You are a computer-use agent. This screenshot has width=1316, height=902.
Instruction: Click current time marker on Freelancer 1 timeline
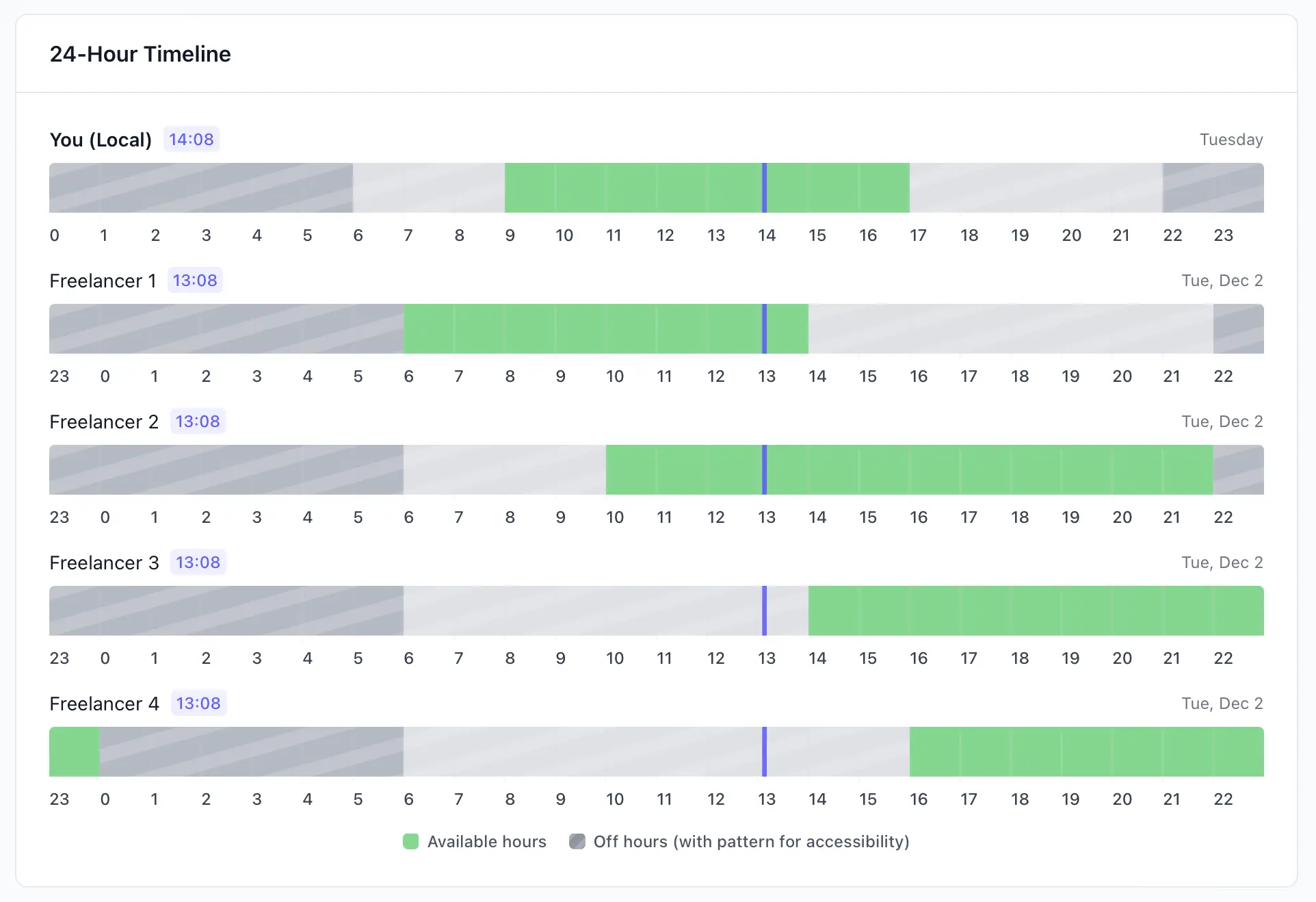764,329
